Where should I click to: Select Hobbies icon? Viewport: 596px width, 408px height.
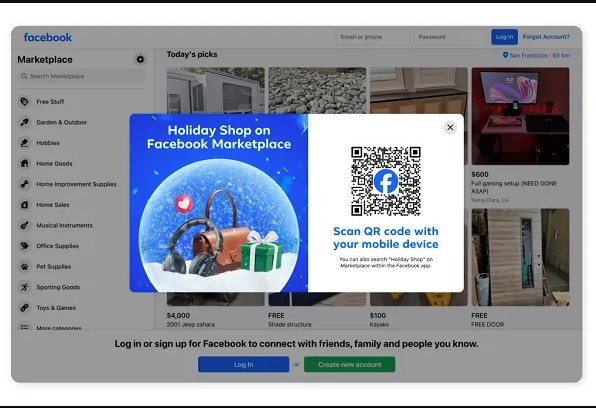click(25, 143)
